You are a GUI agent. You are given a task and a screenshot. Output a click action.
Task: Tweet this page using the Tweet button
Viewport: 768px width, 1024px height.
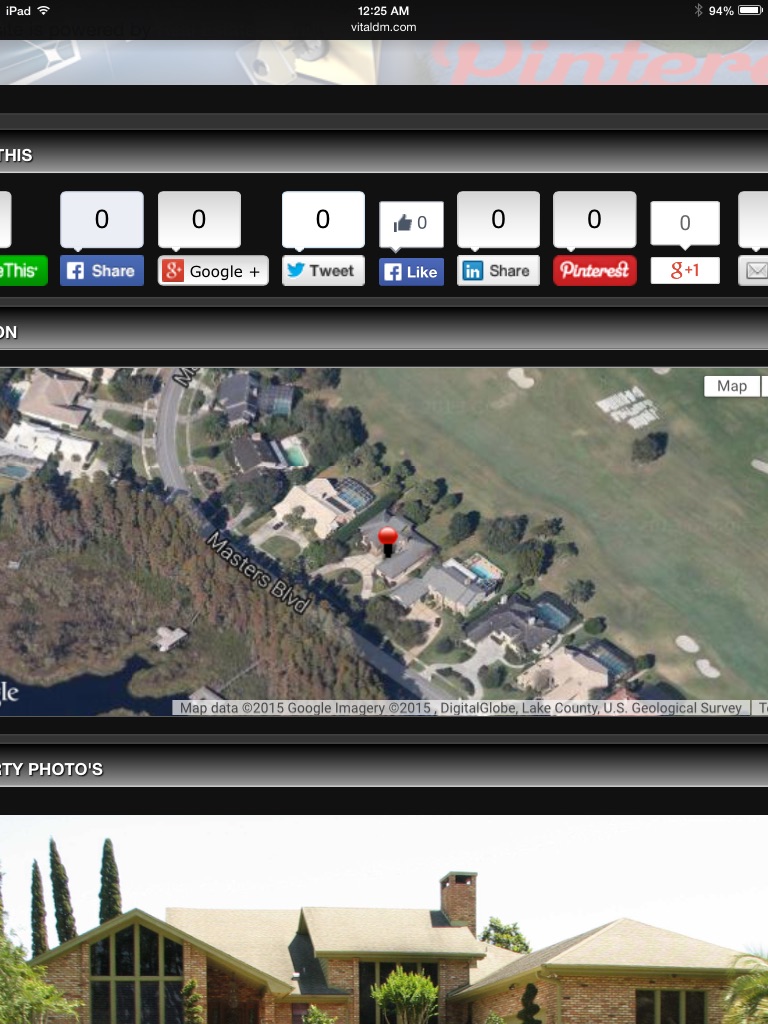pos(323,270)
